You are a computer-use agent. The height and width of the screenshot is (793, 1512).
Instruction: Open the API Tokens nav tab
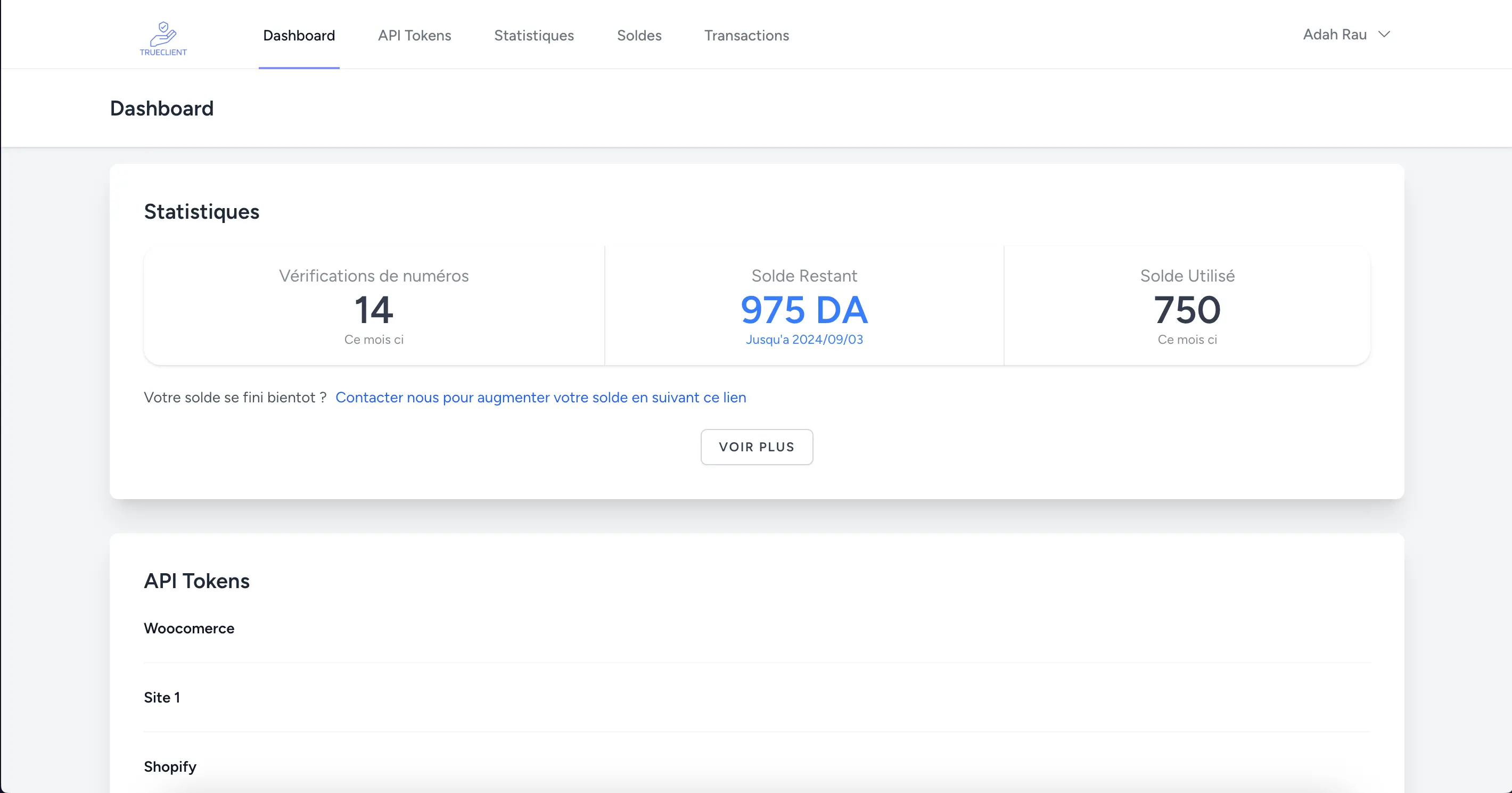[x=414, y=35]
